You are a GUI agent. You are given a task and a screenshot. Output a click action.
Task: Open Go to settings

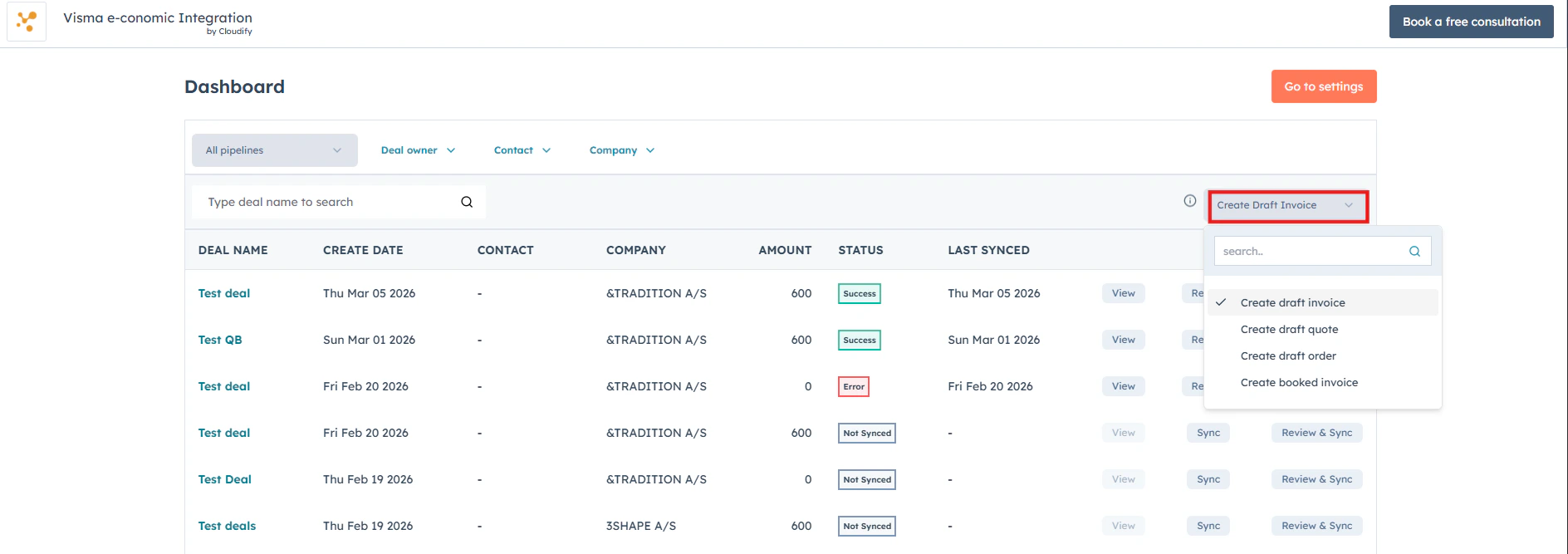pyautogui.click(x=1324, y=86)
